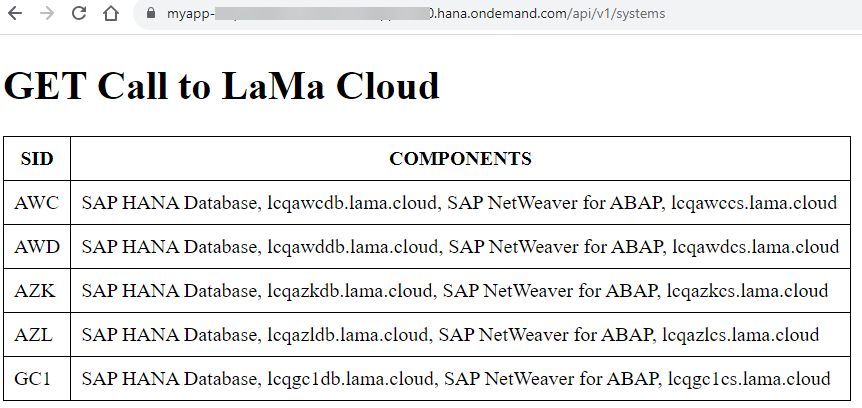Reload the page with the refresh icon
Screen dimensions: 862x408
click(x=79, y=13)
